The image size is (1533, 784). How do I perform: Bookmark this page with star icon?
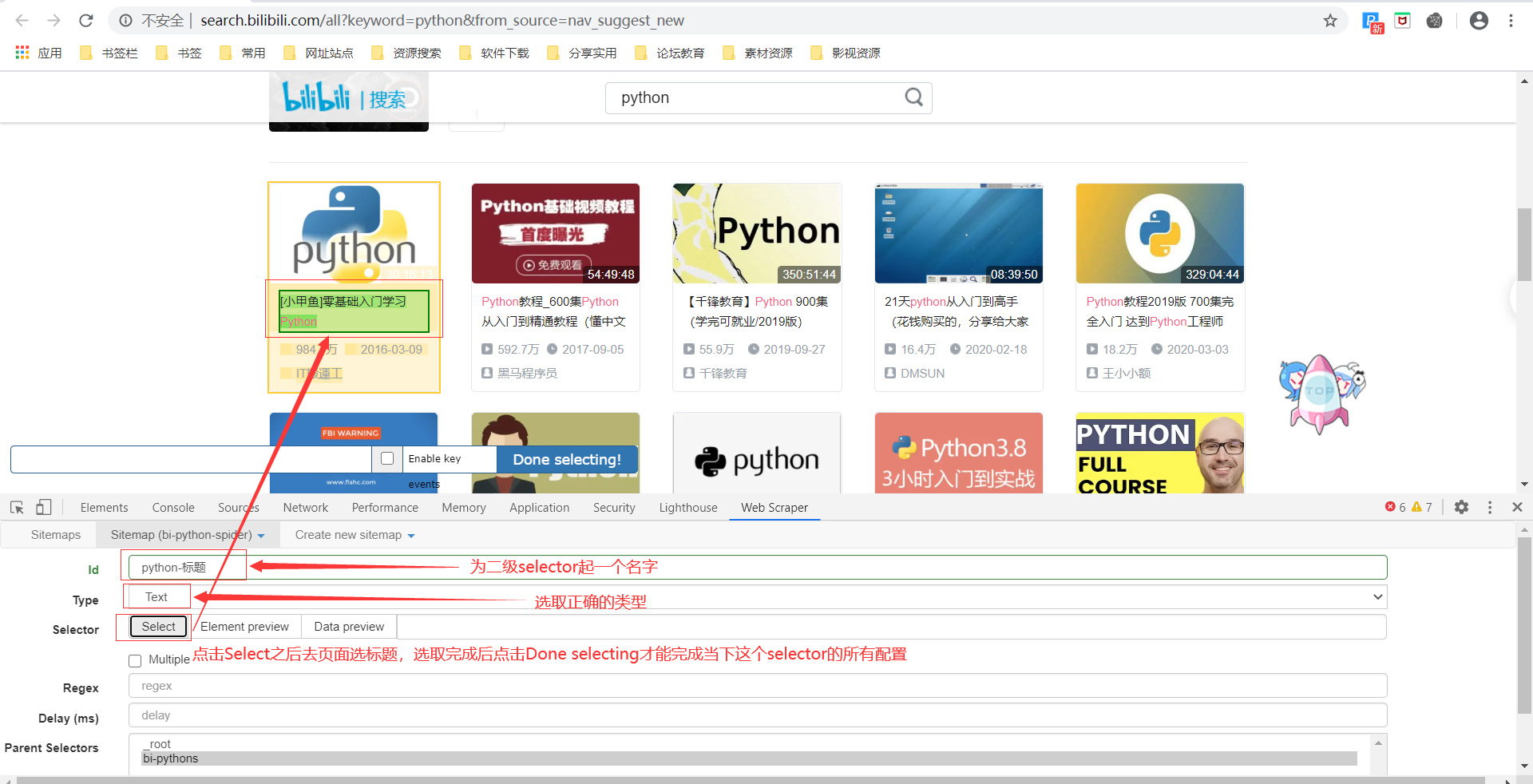pos(1330,21)
